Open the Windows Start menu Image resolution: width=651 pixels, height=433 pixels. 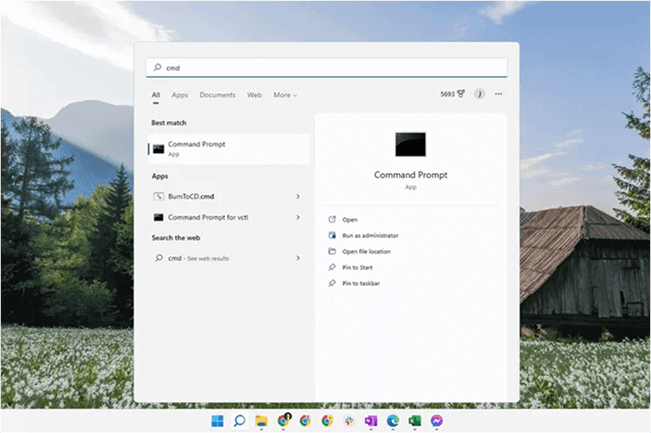pyautogui.click(x=217, y=421)
